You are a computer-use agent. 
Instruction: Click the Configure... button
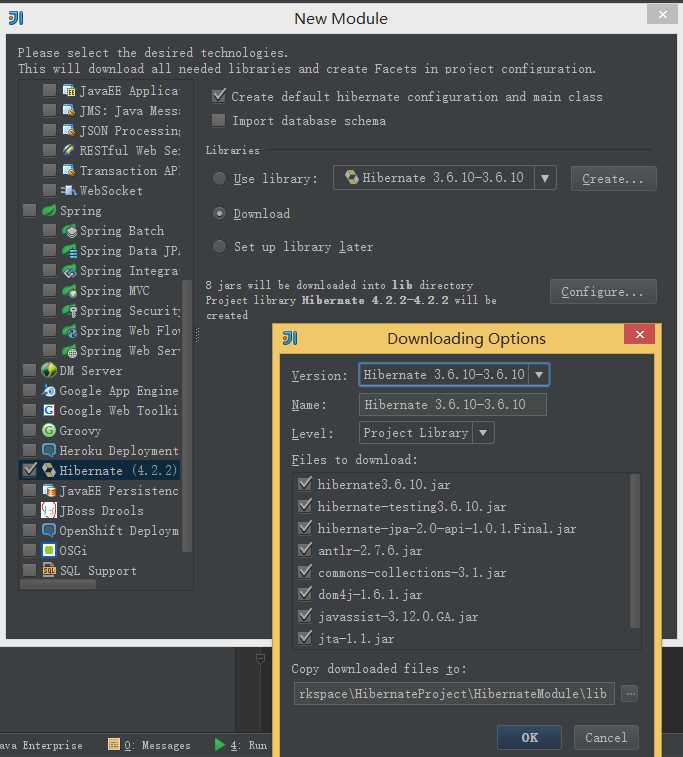603,292
